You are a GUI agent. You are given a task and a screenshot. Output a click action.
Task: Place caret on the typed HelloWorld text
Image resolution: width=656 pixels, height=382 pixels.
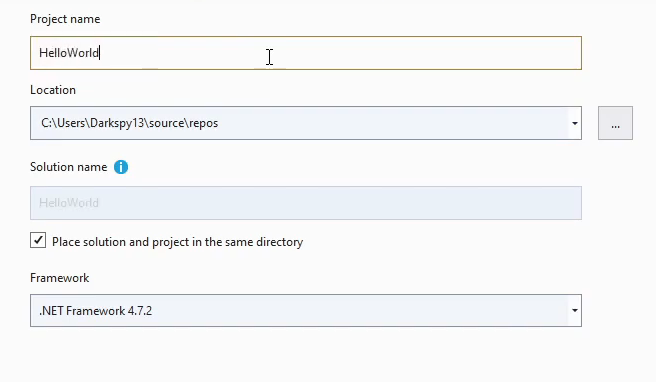69,53
